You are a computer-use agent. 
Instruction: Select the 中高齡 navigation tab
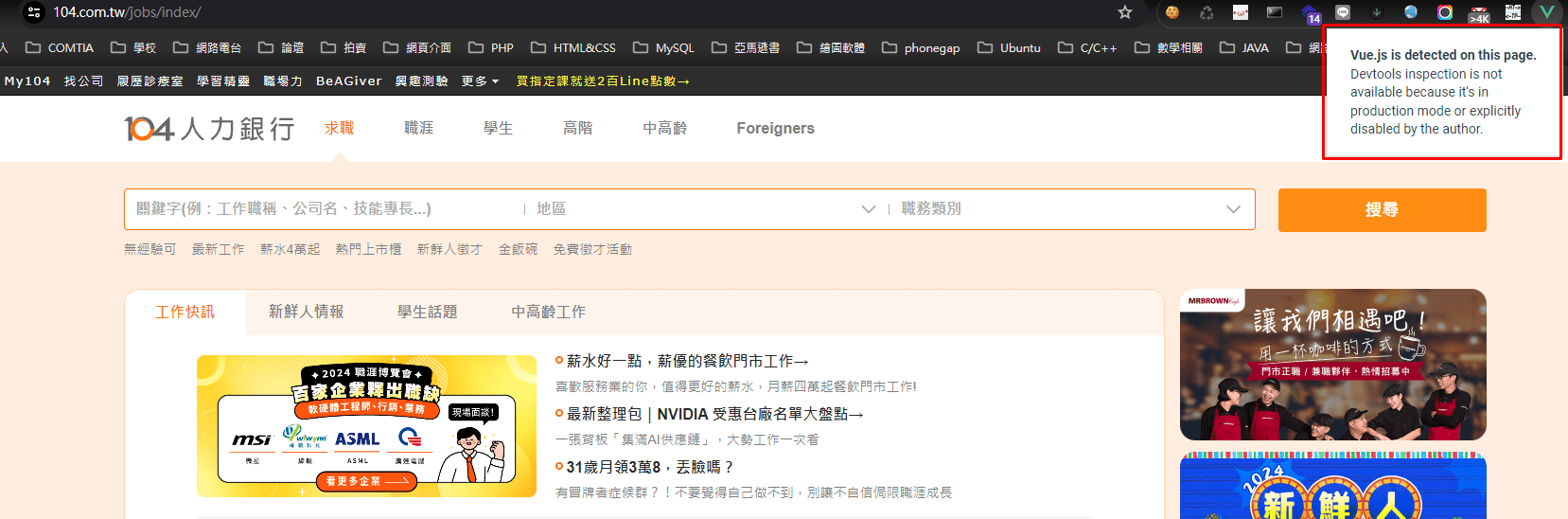(x=665, y=128)
